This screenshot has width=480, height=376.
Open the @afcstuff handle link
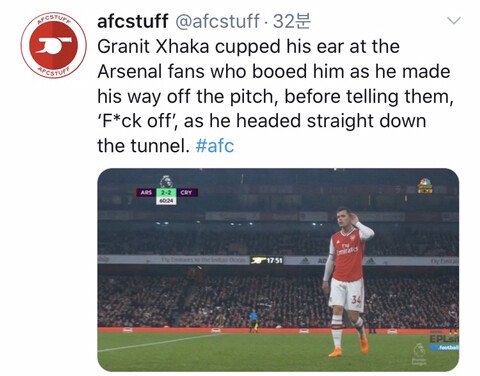tap(217, 21)
